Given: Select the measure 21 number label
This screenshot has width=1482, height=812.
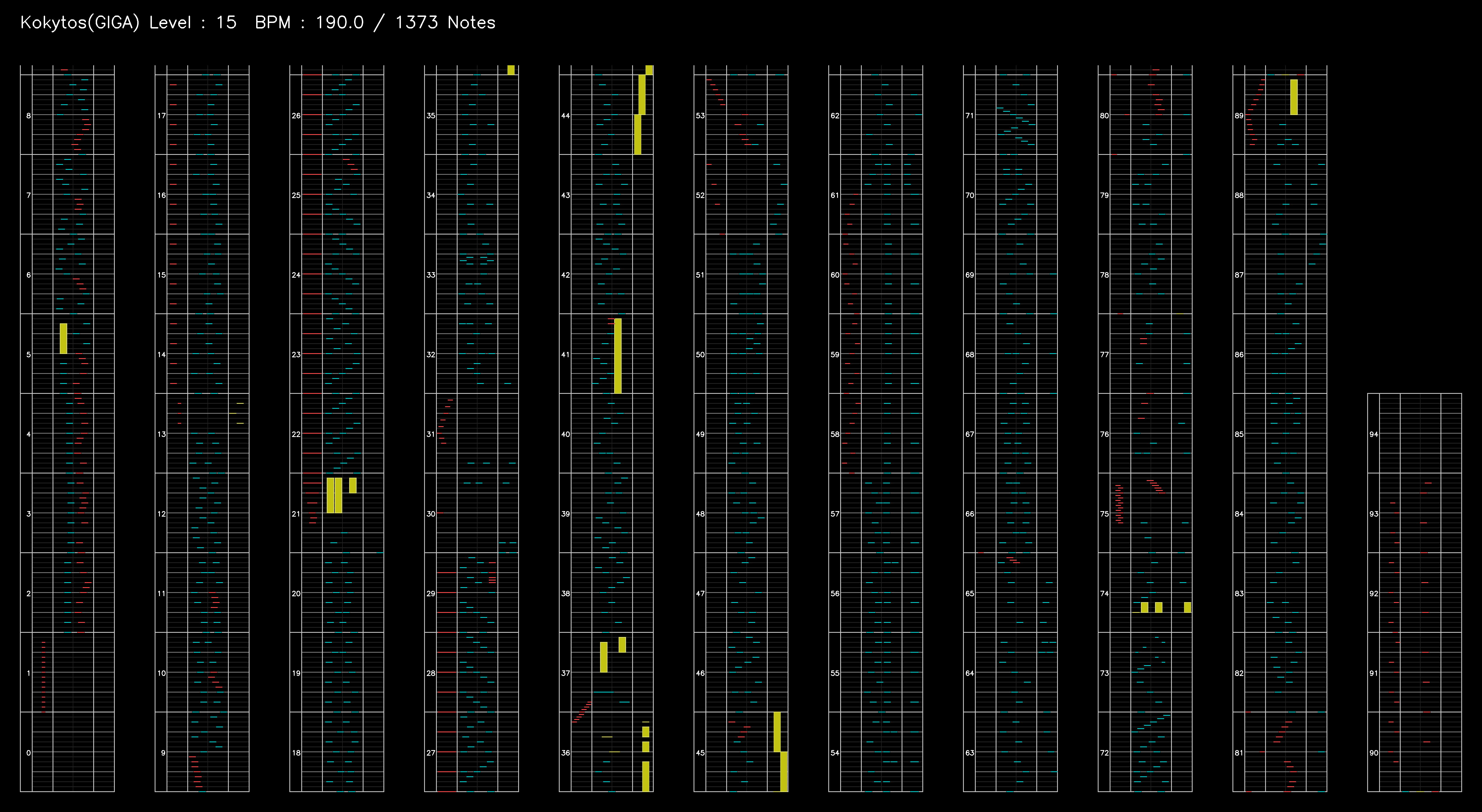Looking at the screenshot, I should pyautogui.click(x=296, y=514).
